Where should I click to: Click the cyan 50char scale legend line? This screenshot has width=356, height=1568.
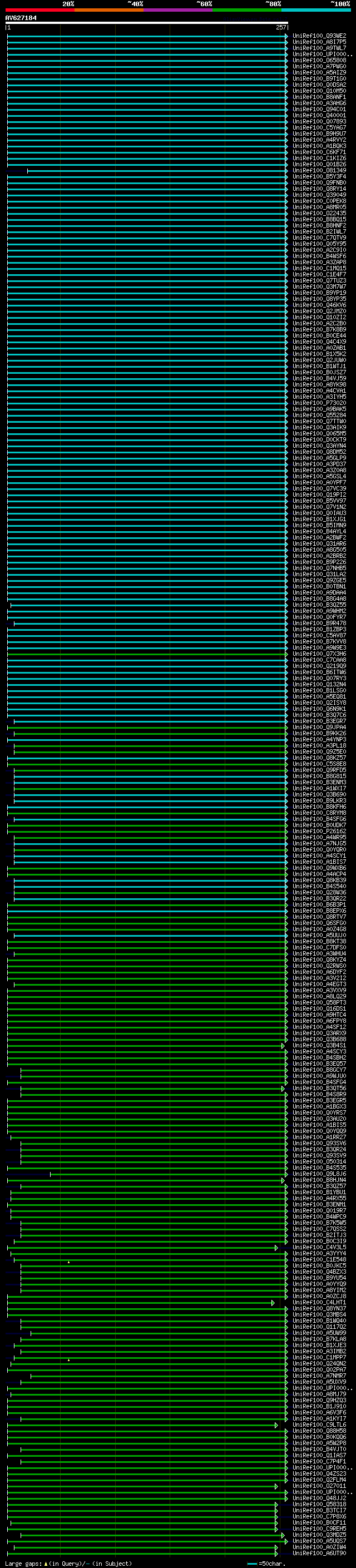click(252, 1564)
